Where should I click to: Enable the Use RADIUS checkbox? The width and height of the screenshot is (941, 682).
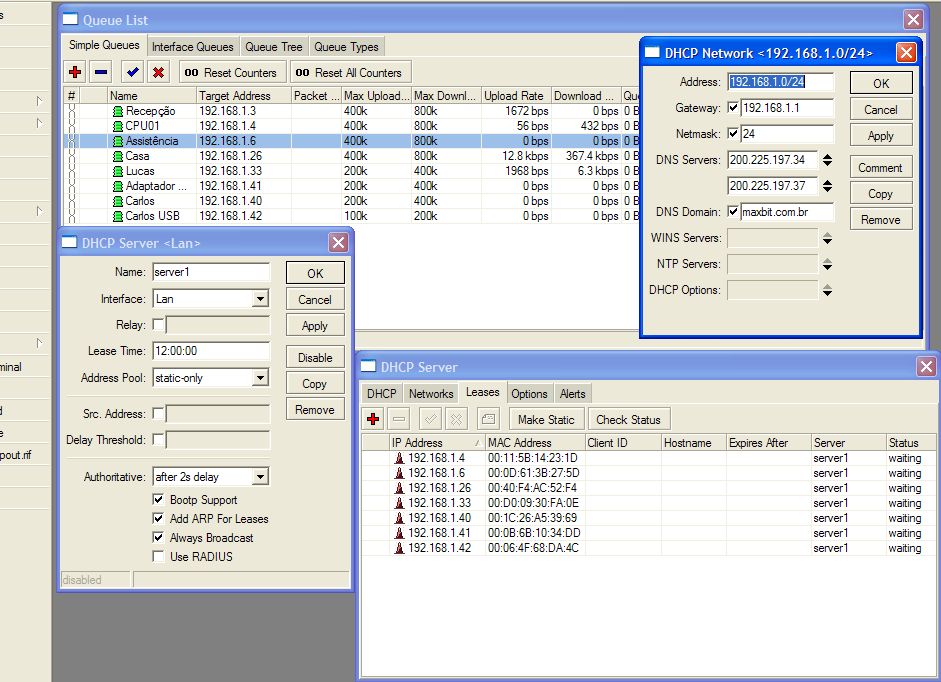[x=158, y=557]
